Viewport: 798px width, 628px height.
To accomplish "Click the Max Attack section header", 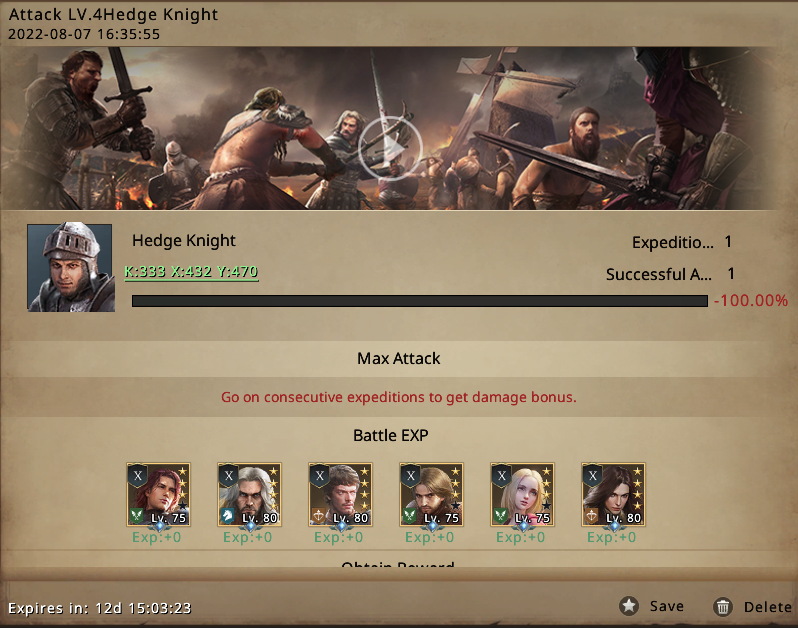I will pos(398,358).
